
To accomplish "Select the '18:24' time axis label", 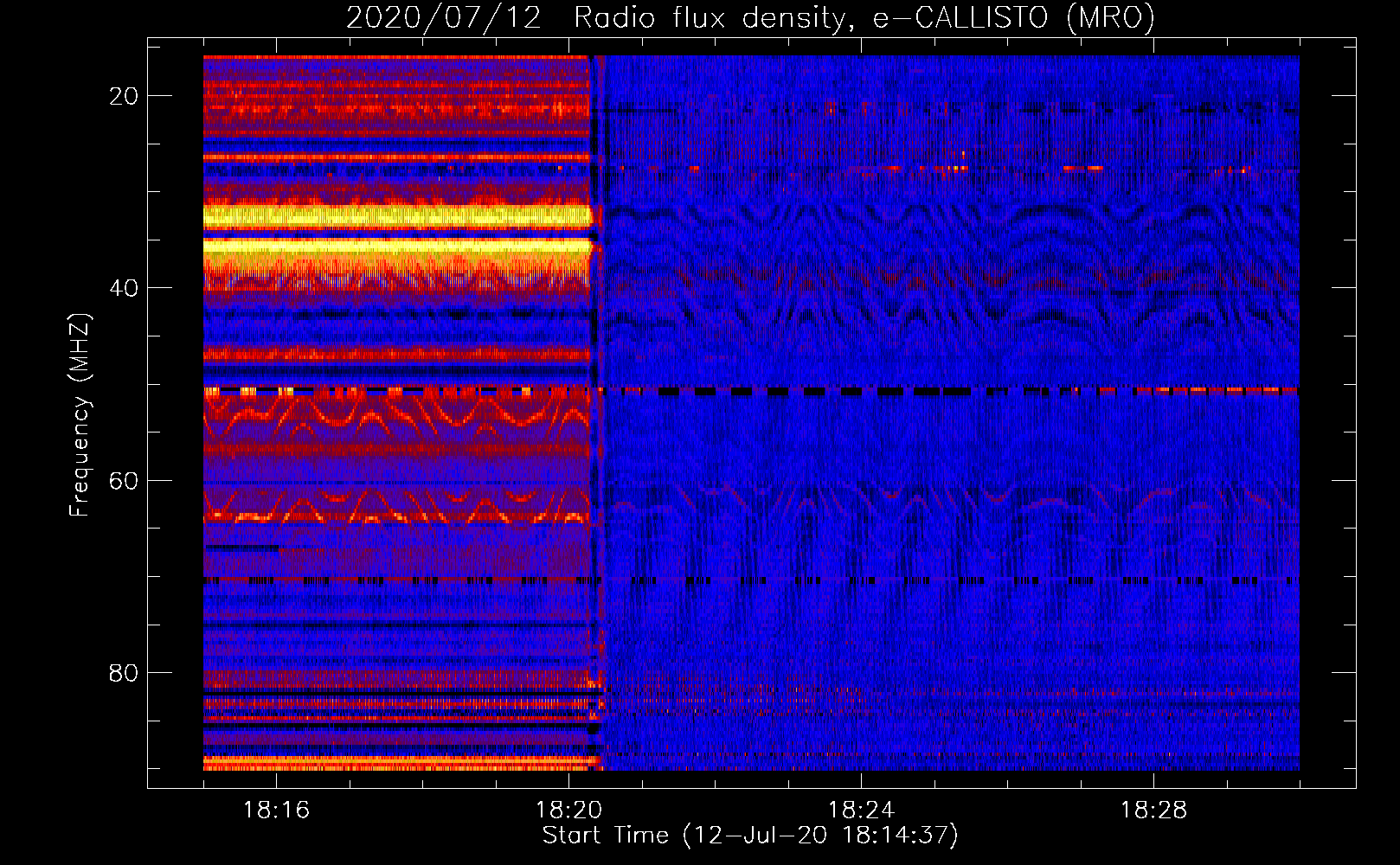I will click(861, 811).
